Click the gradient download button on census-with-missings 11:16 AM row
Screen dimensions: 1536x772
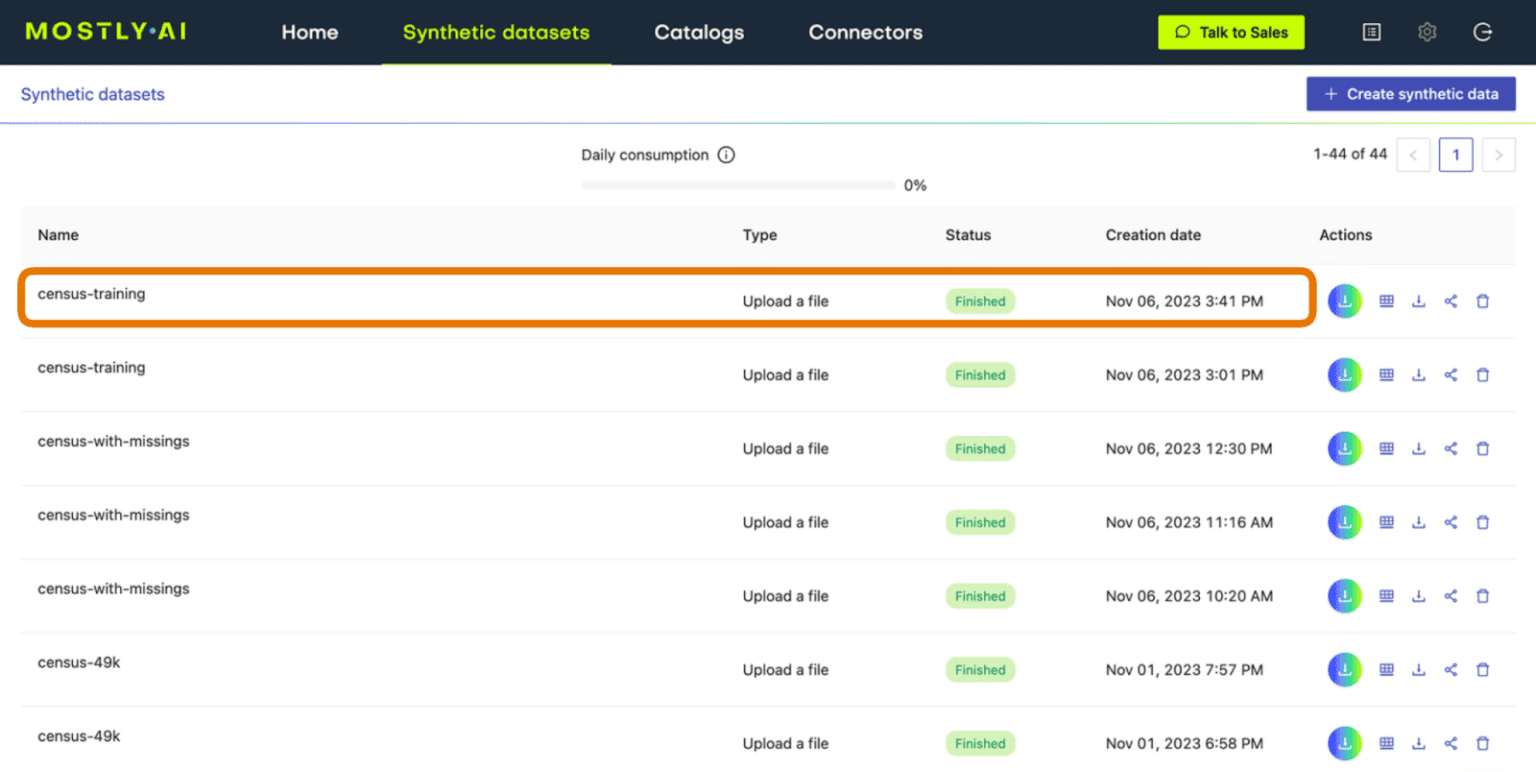(x=1344, y=521)
